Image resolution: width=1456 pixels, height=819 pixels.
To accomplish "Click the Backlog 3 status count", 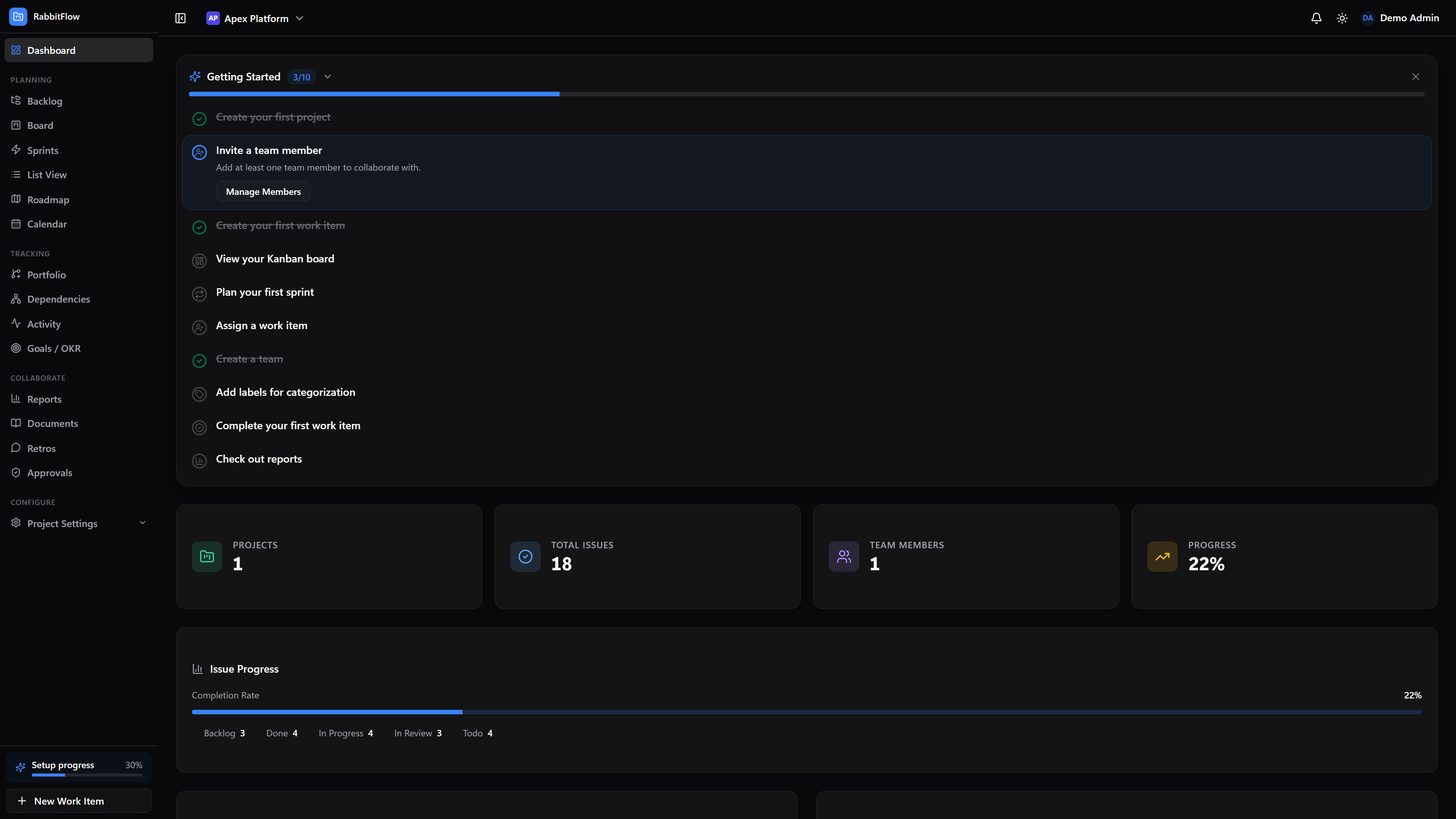I will 224,733.
